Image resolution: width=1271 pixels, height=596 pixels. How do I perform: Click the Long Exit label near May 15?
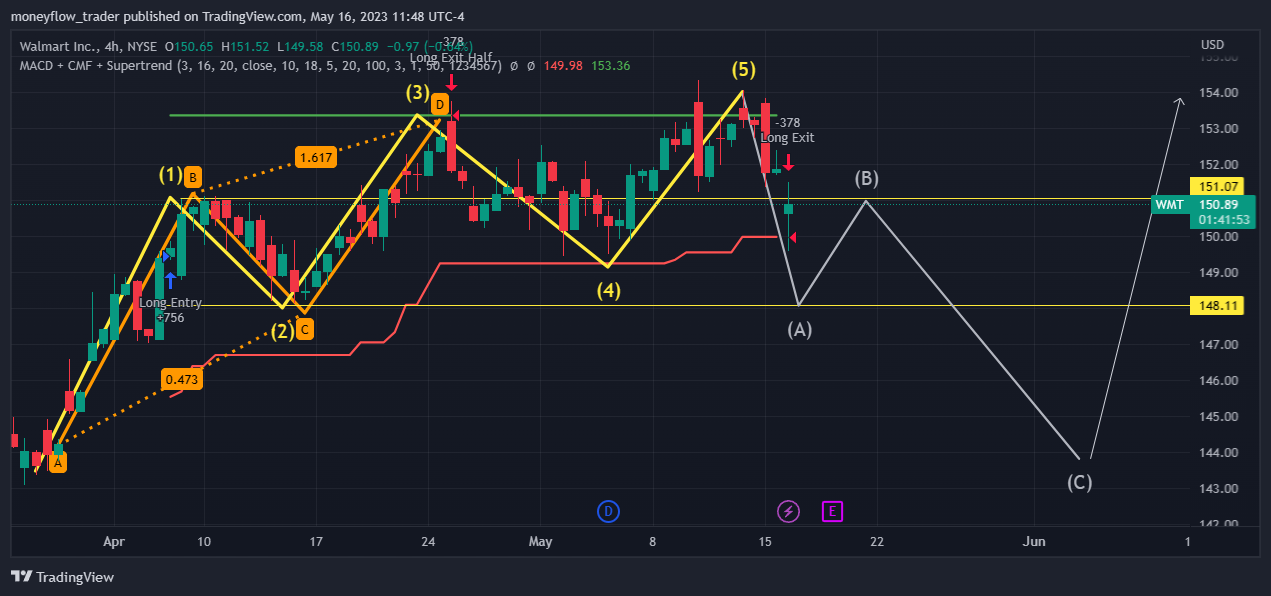coord(787,138)
